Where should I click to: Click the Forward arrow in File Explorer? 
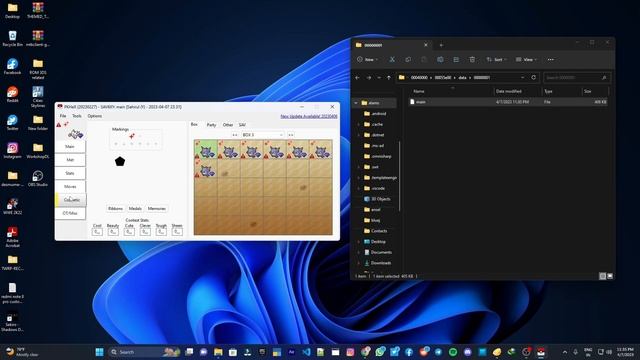pyautogui.click(x=369, y=78)
